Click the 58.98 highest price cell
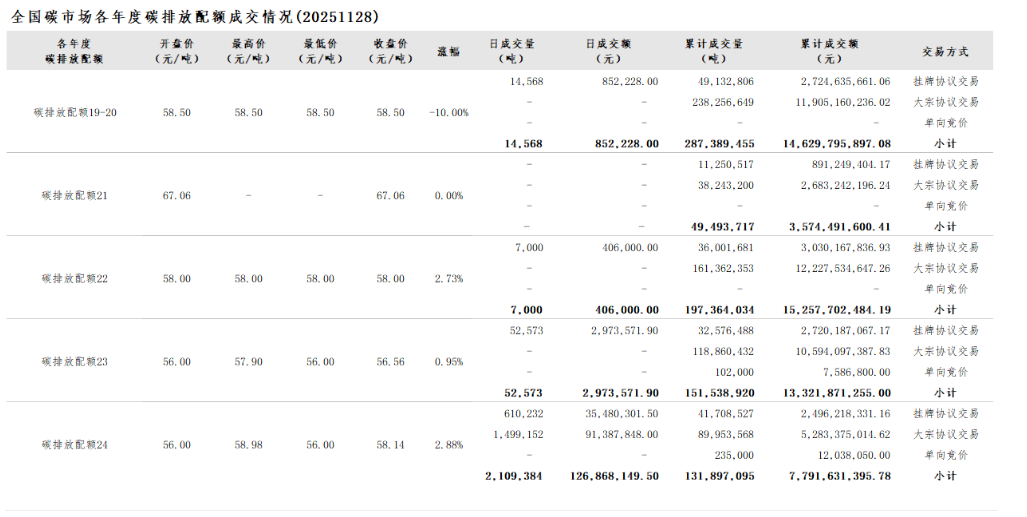The width and height of the screenshot is (1027, 517). pos(248,444)
